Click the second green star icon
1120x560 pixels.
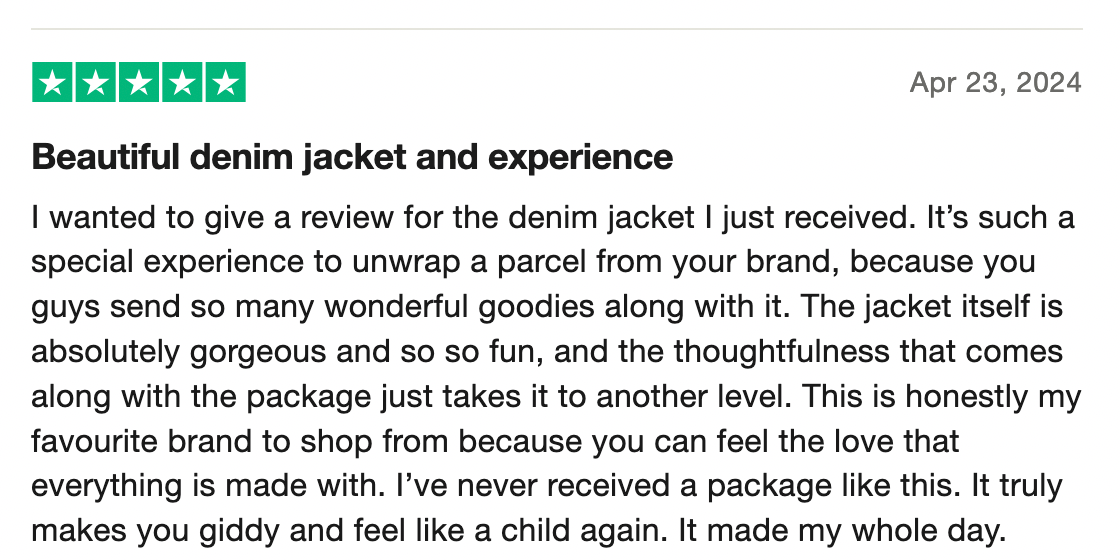tap(96, 83)
